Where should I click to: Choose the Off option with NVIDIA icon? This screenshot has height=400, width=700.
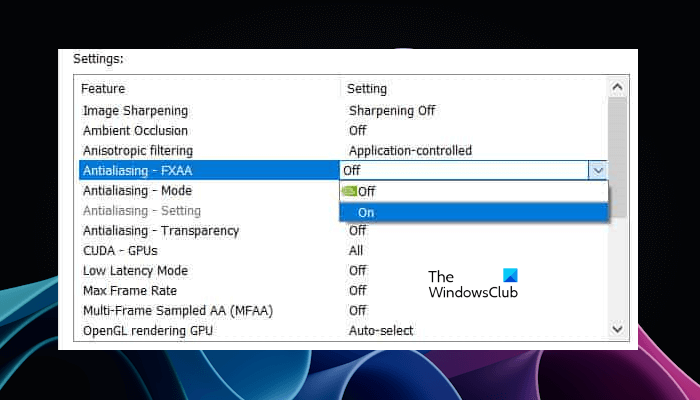(474, 192)
